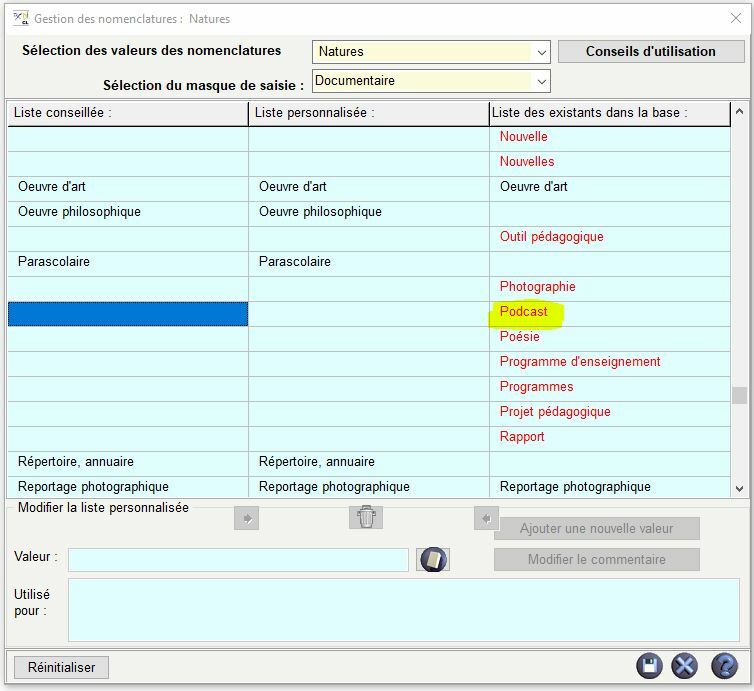Click the left arrow transfer icon
754x691 pixels.
point(486,518)
